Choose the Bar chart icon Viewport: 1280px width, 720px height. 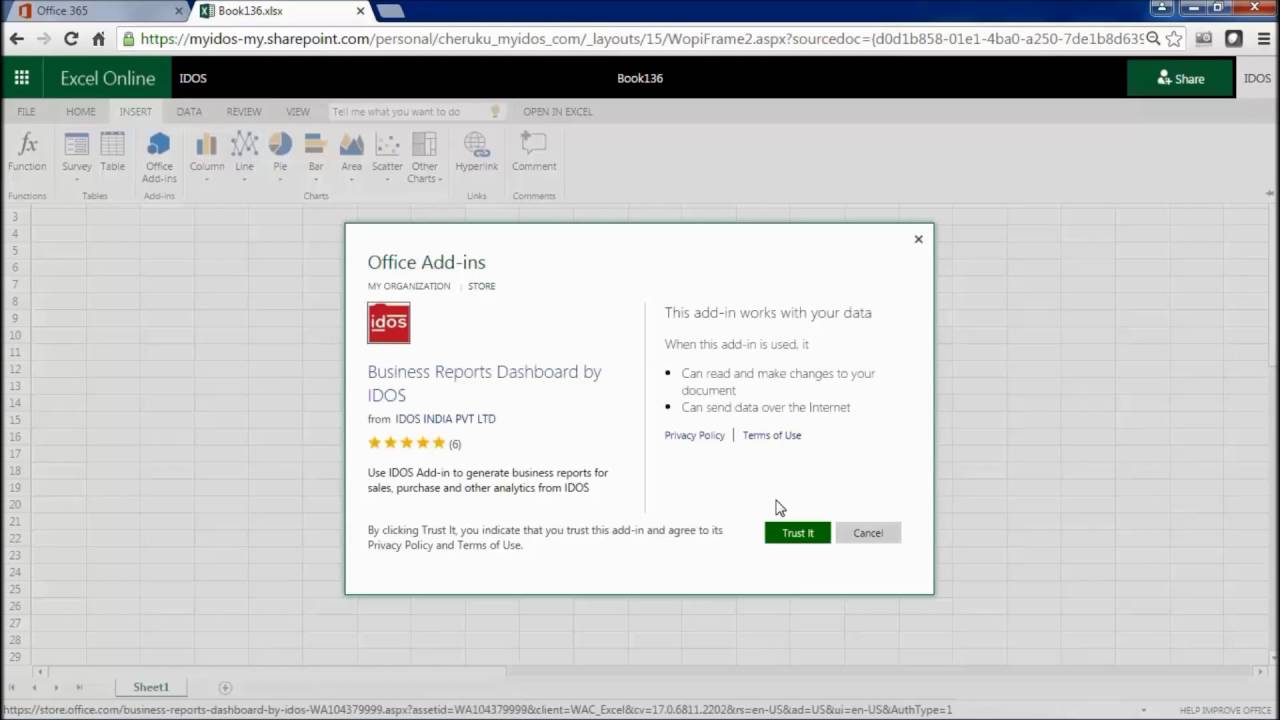click(316, 144)
